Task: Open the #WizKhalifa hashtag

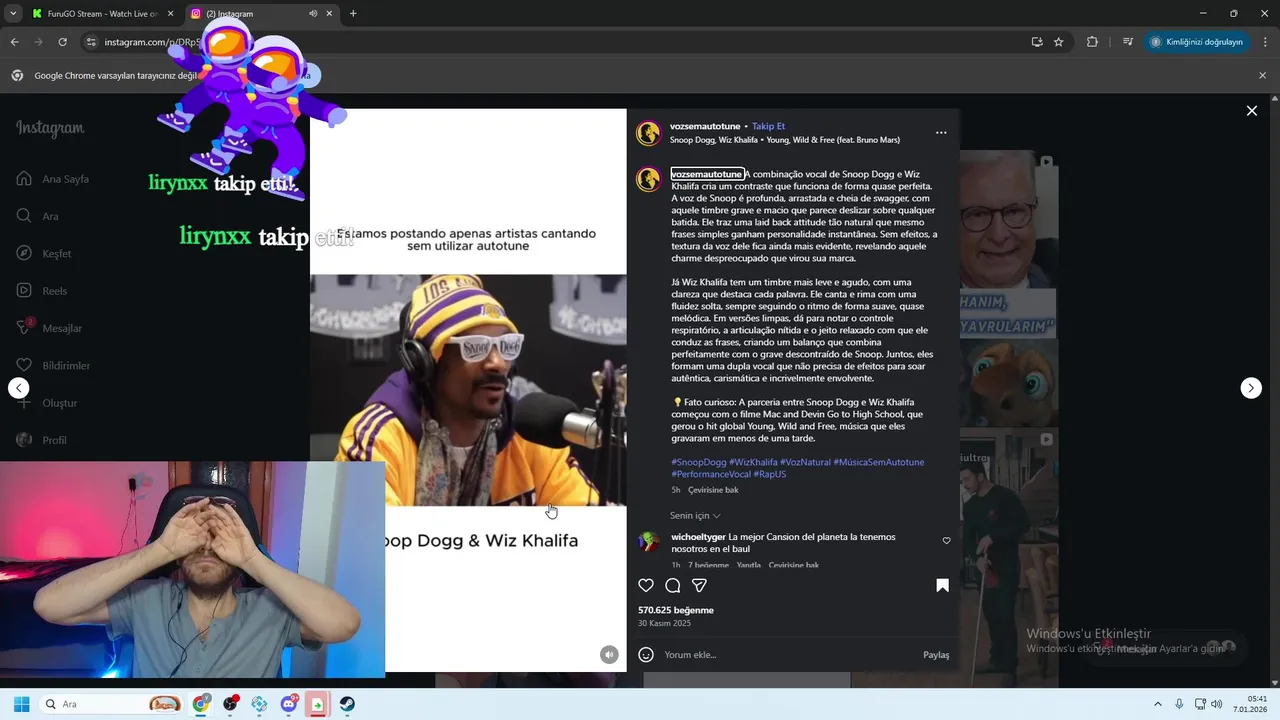Action: 753,462
